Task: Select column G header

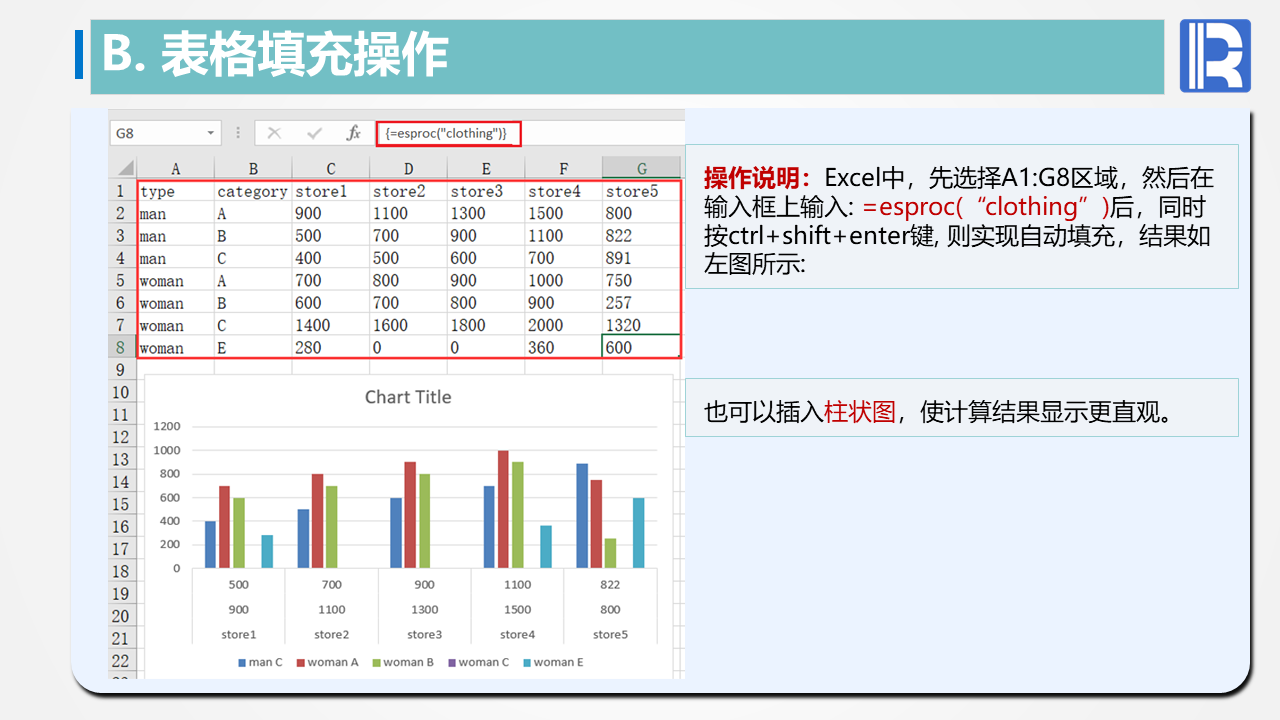Action: (x=641, y=168)
